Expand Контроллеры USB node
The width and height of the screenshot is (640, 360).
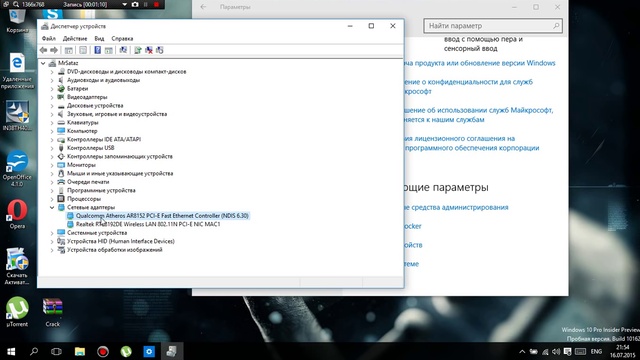click(x=52, y=148)
